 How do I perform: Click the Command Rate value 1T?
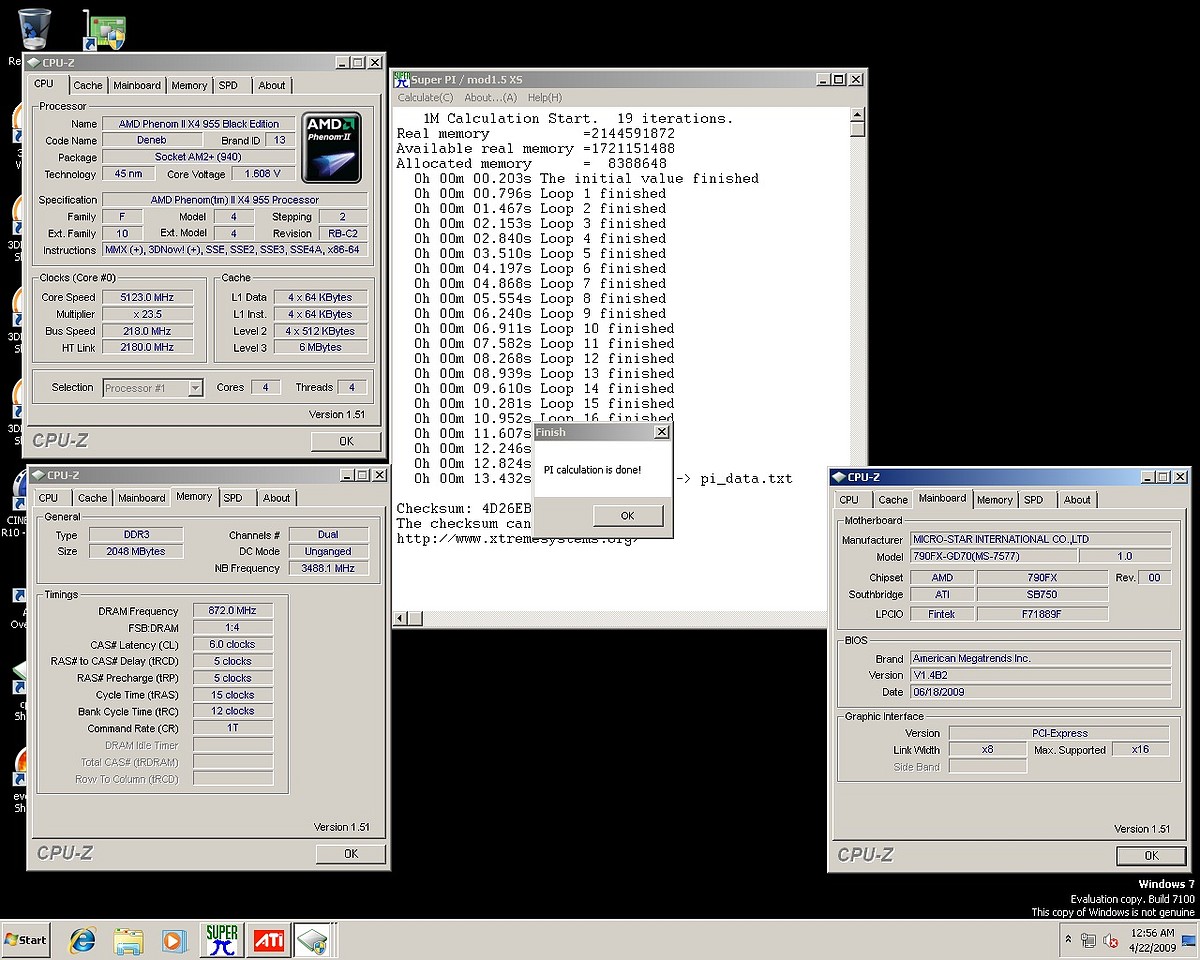pos(233,728)
